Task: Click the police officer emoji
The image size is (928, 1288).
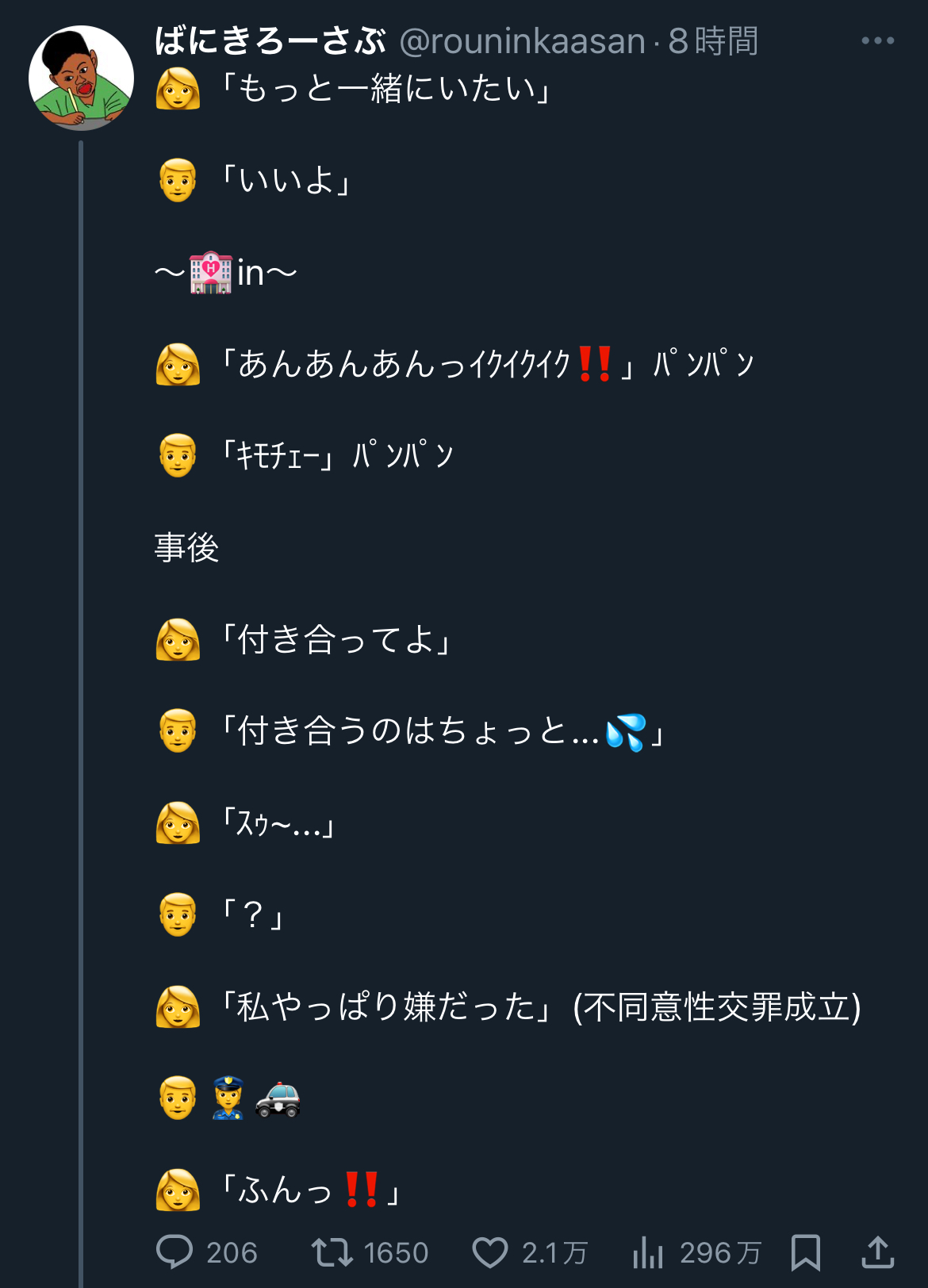Action: pyautogui.click(x=228, y=1098)
